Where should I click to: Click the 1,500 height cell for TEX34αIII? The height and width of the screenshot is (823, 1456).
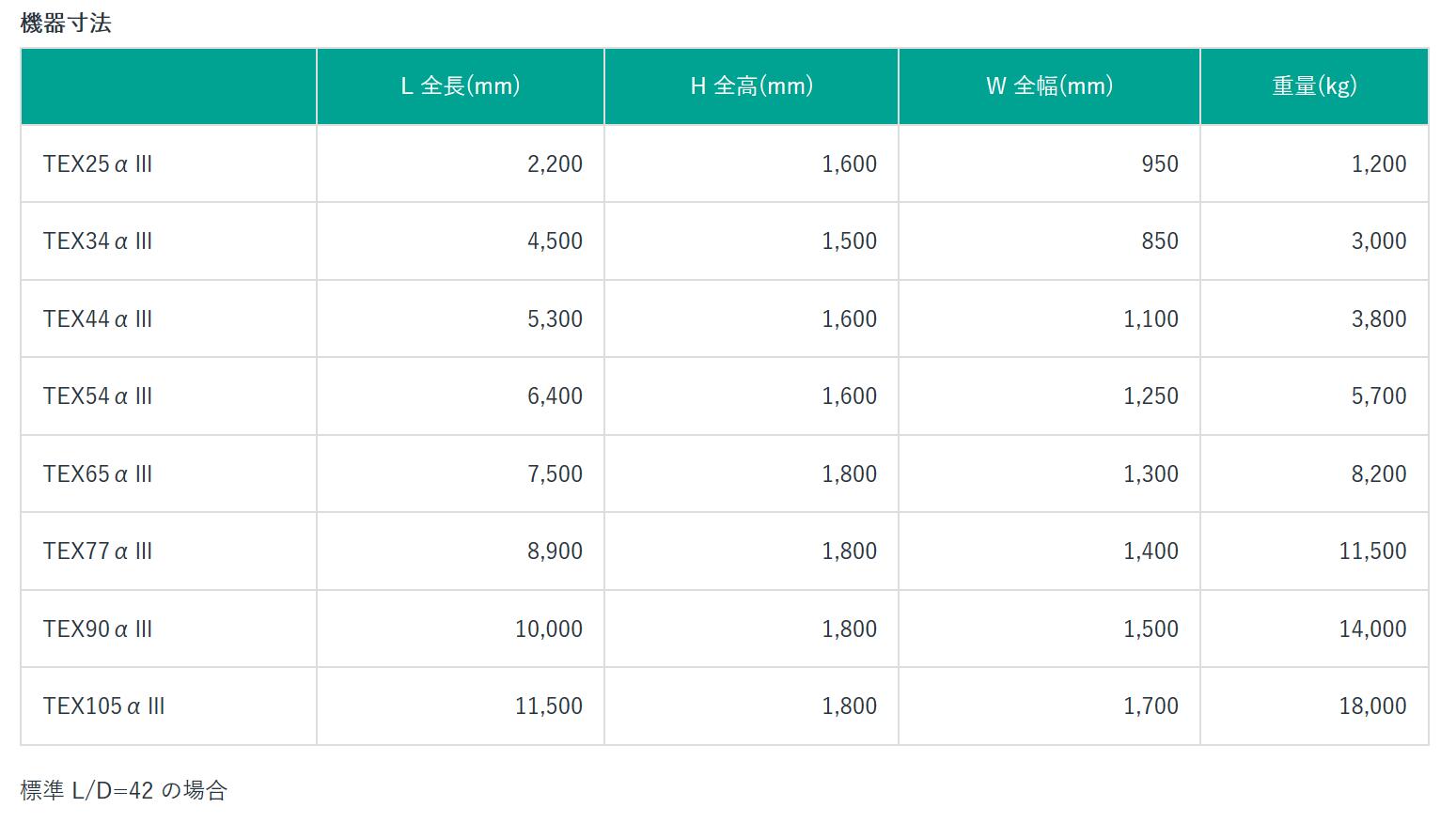(849, 241)
